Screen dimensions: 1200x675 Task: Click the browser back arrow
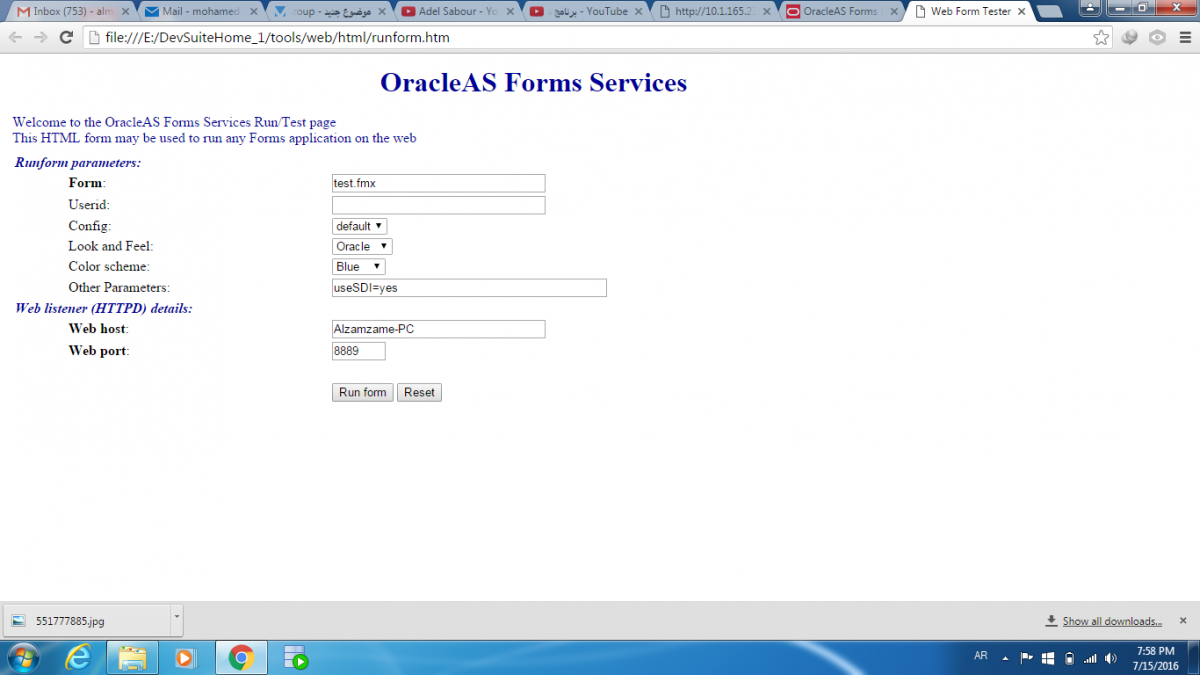(15, 37)
